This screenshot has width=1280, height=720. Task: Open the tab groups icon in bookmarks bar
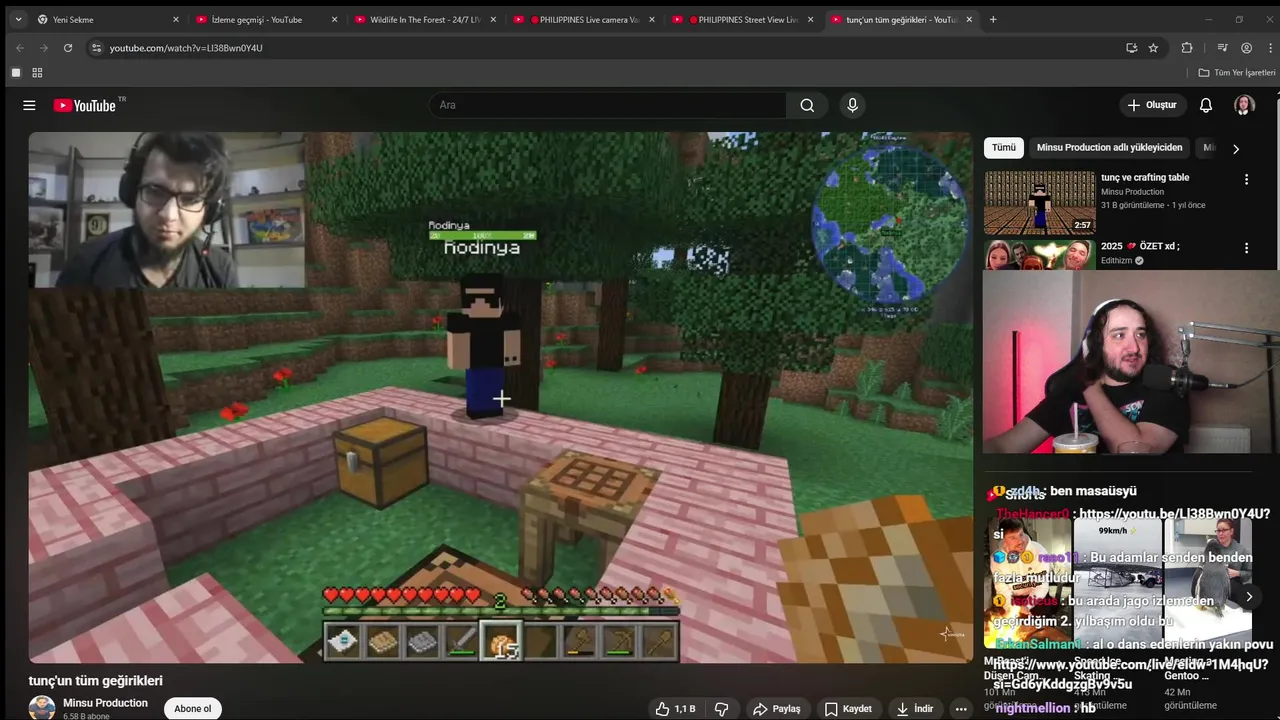15,73
